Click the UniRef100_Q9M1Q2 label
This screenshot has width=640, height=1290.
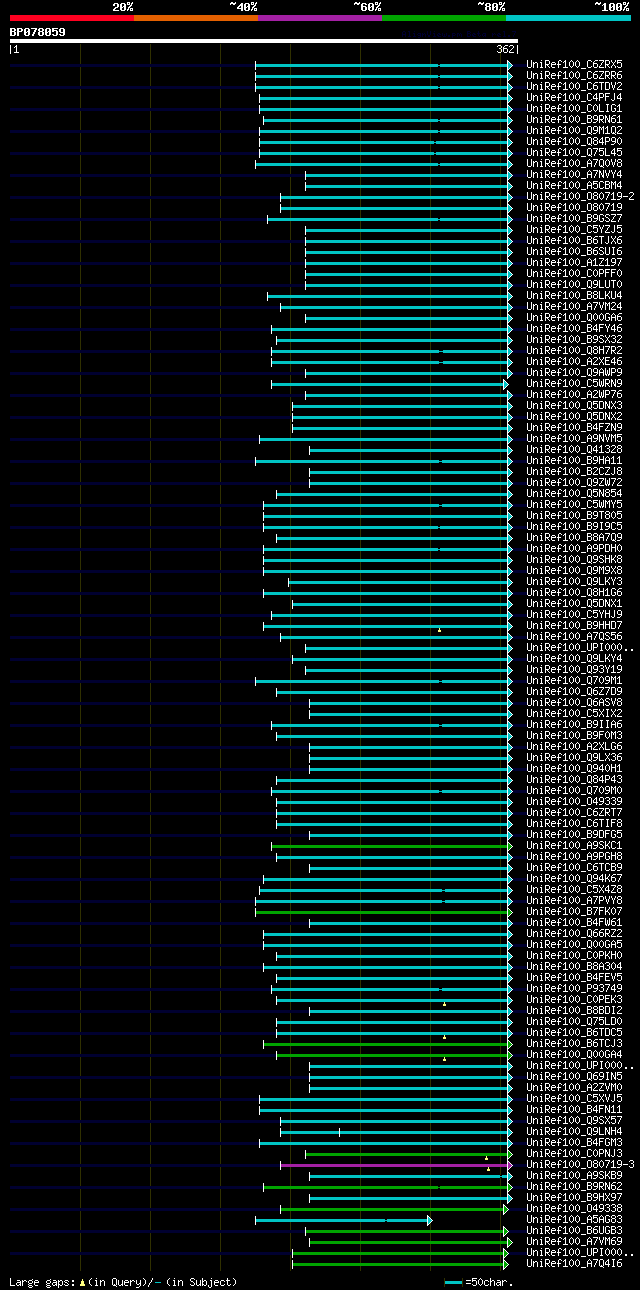point(574,130)
